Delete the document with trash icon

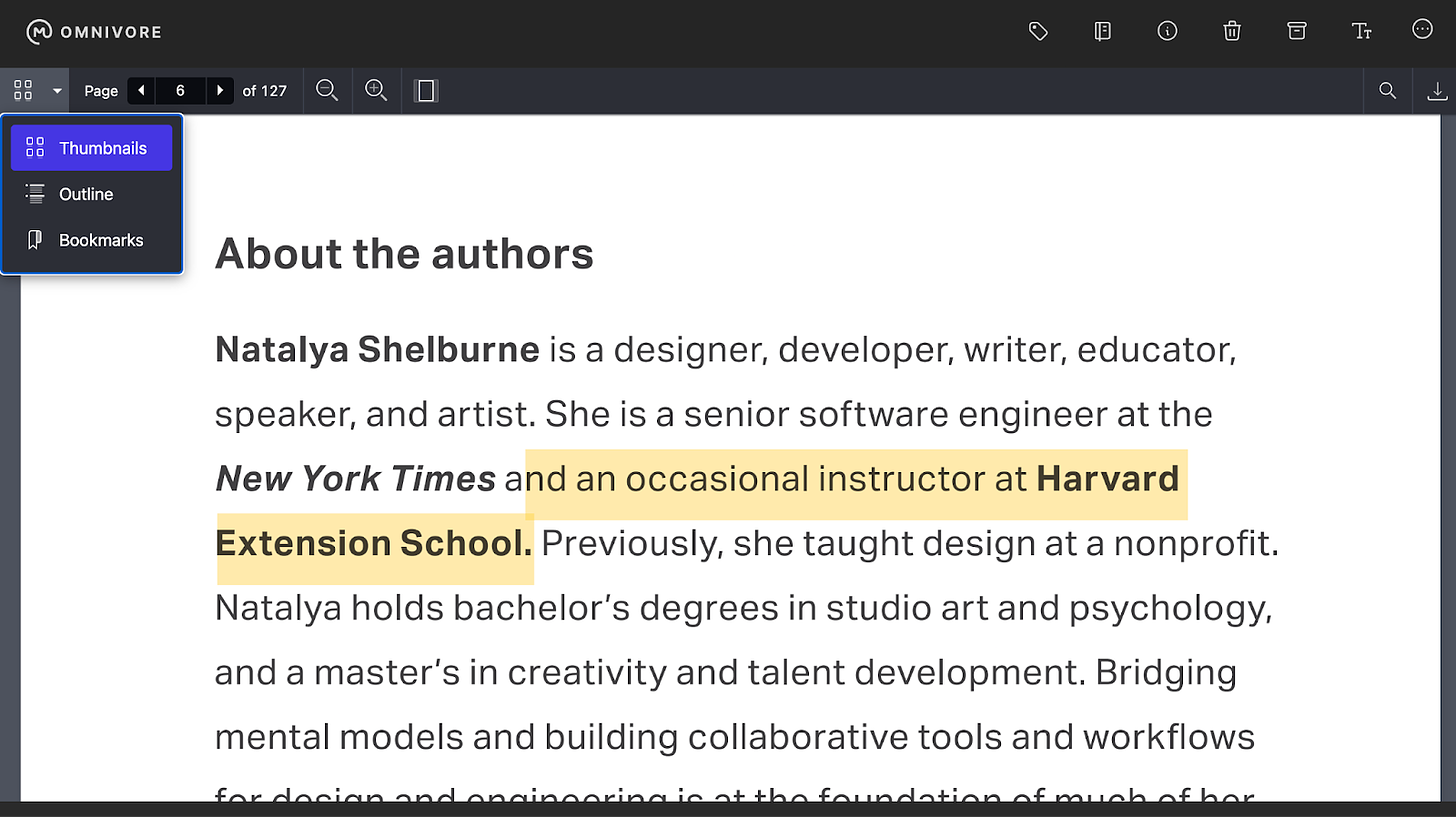[x=1232, y=32]
